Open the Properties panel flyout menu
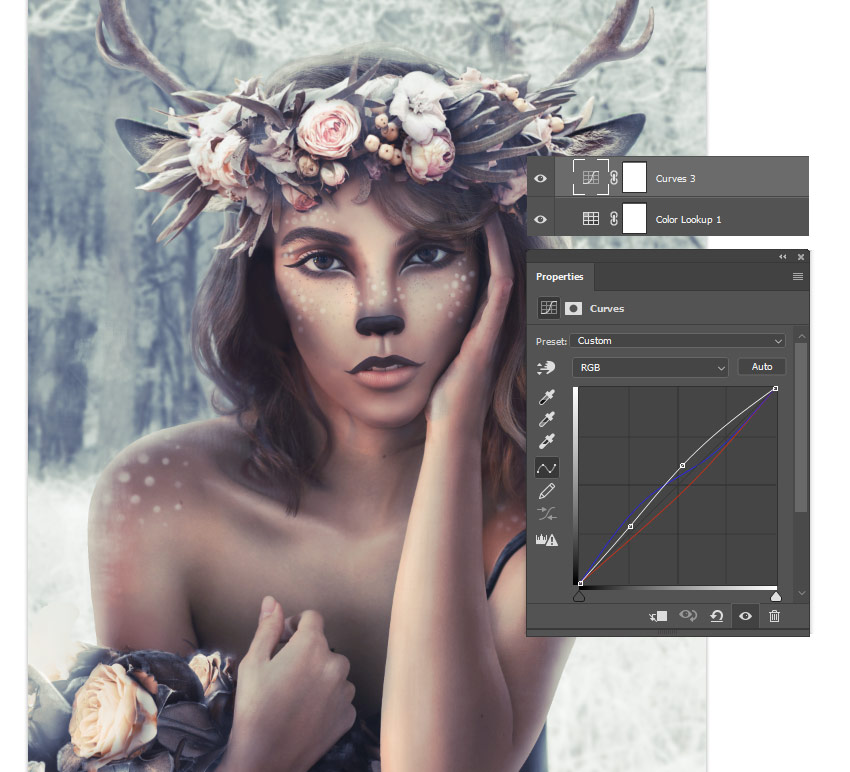This screenshot has height=772, width=850. [797, 276]
